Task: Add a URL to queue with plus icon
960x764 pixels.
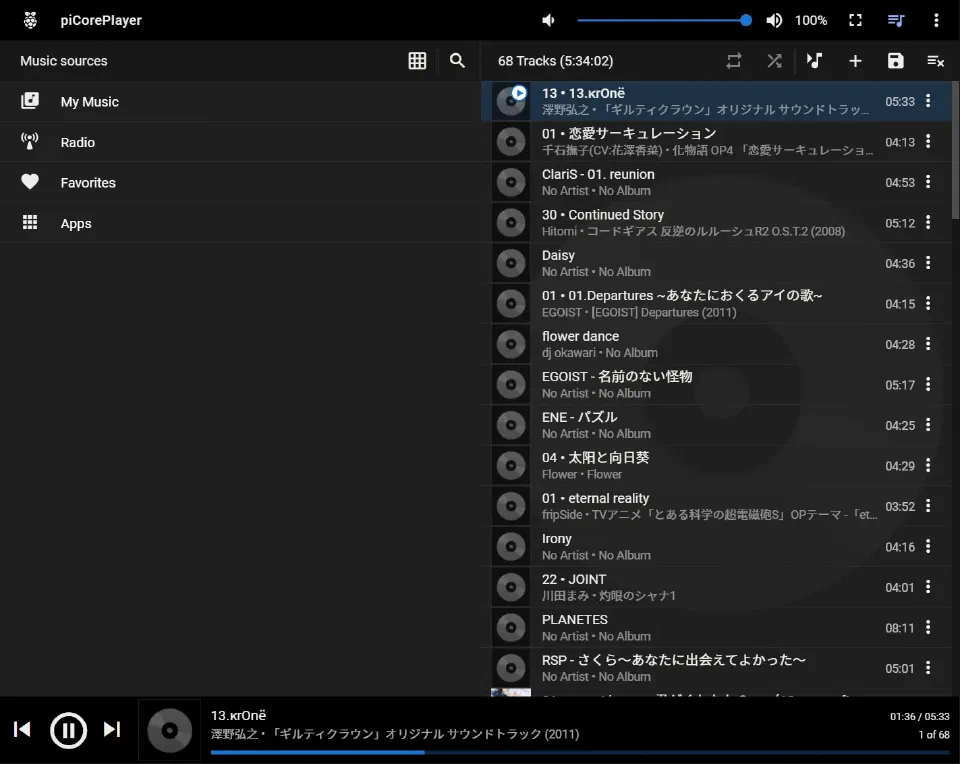Action: point(855,61)
